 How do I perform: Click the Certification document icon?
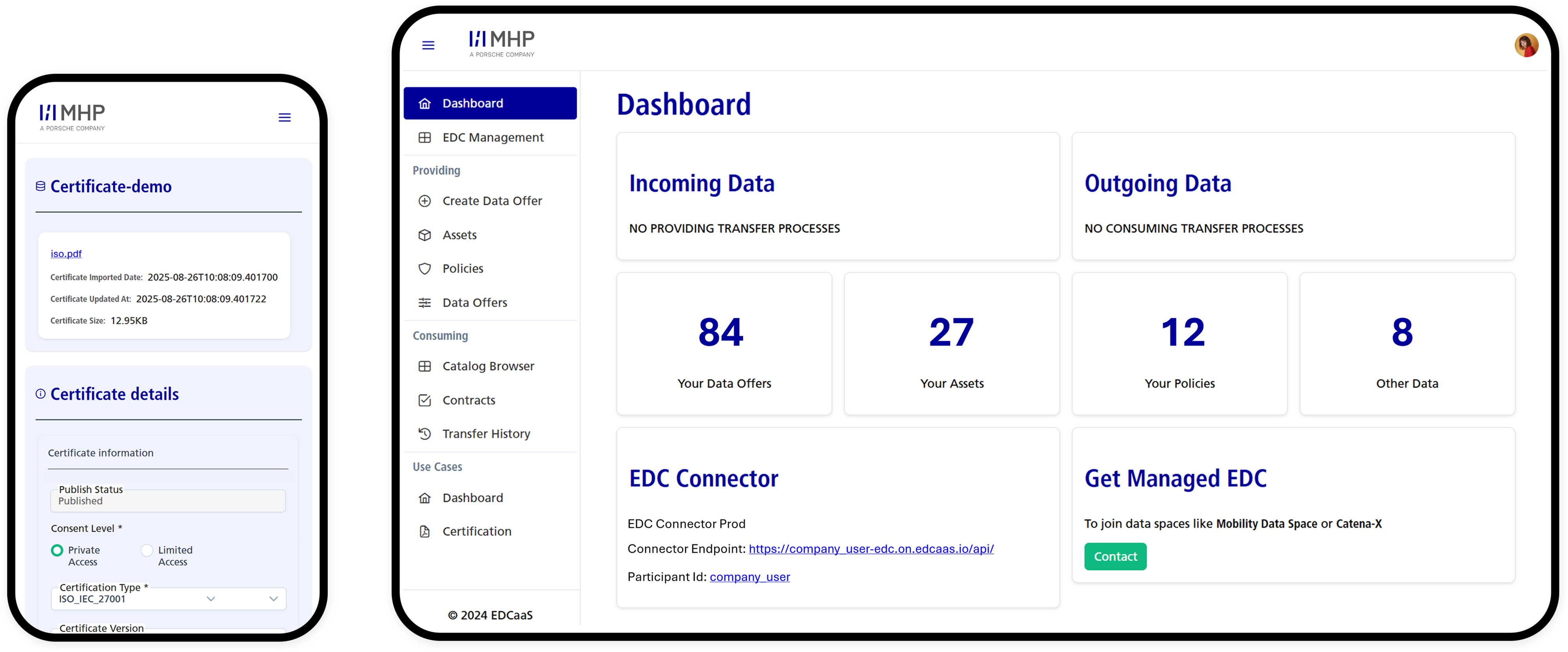pos(425,532)
